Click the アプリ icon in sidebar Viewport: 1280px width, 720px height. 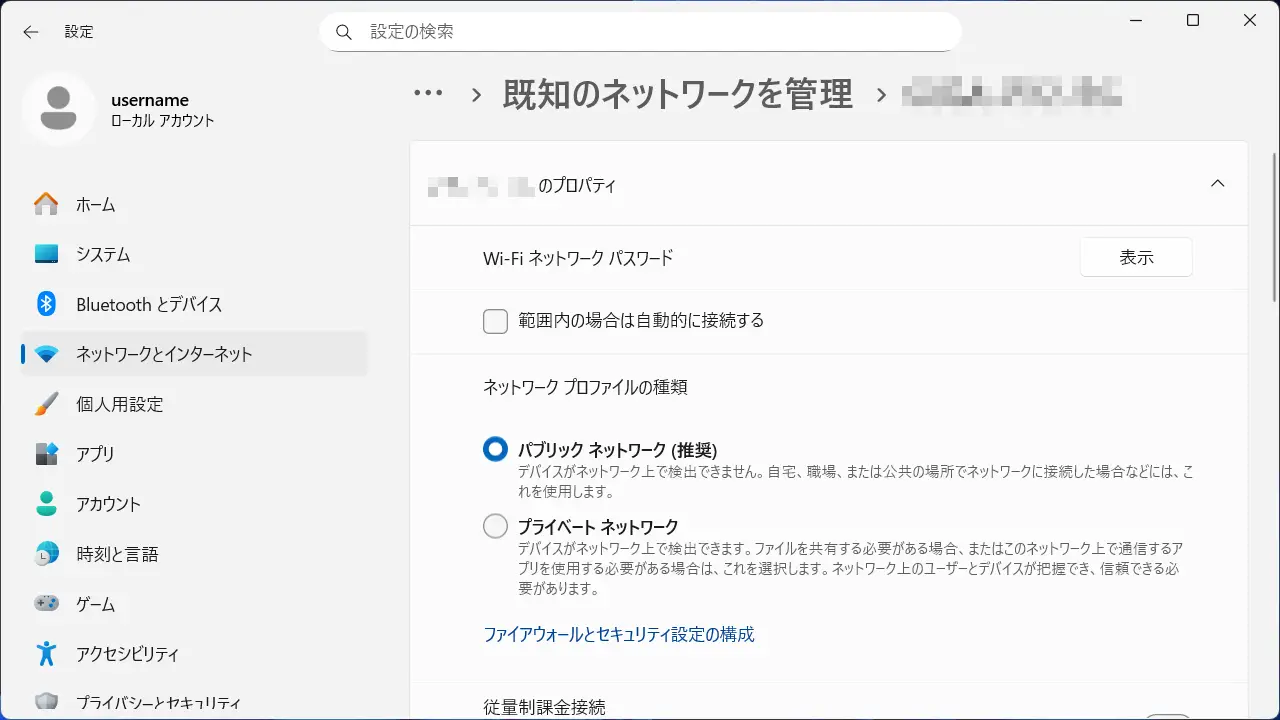[46, 454]
